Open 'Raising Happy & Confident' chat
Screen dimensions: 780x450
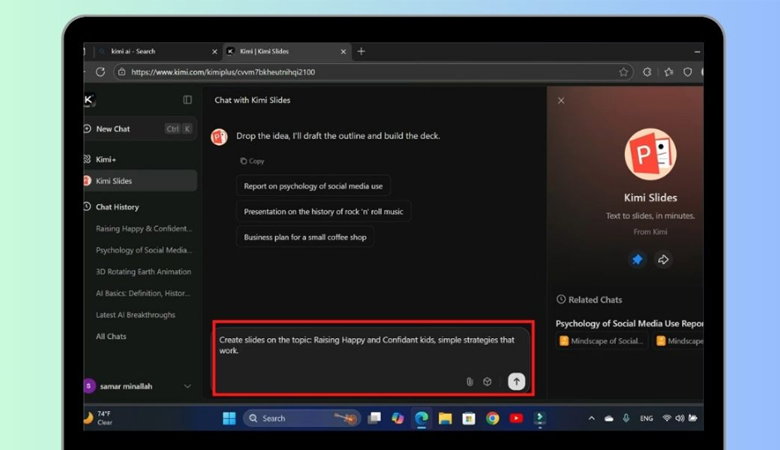(x=143, y=229)
